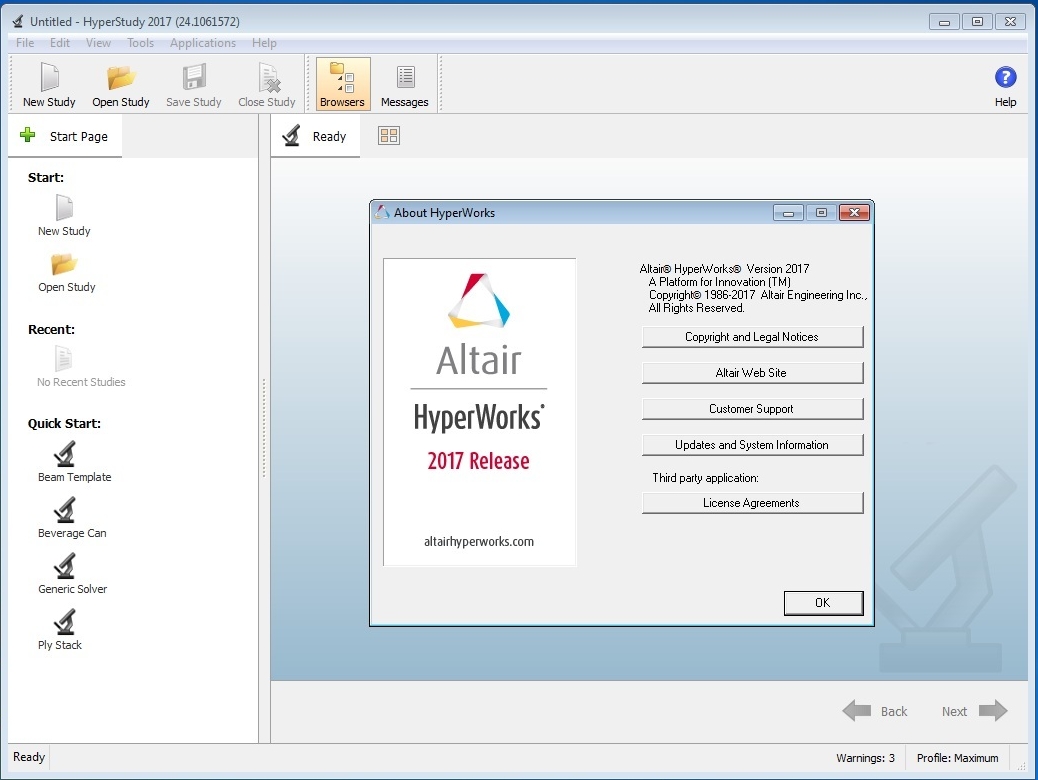Click the tiled grid layout icon
The height and width of the screenshot is (780, 1038).
click(389, 136)
